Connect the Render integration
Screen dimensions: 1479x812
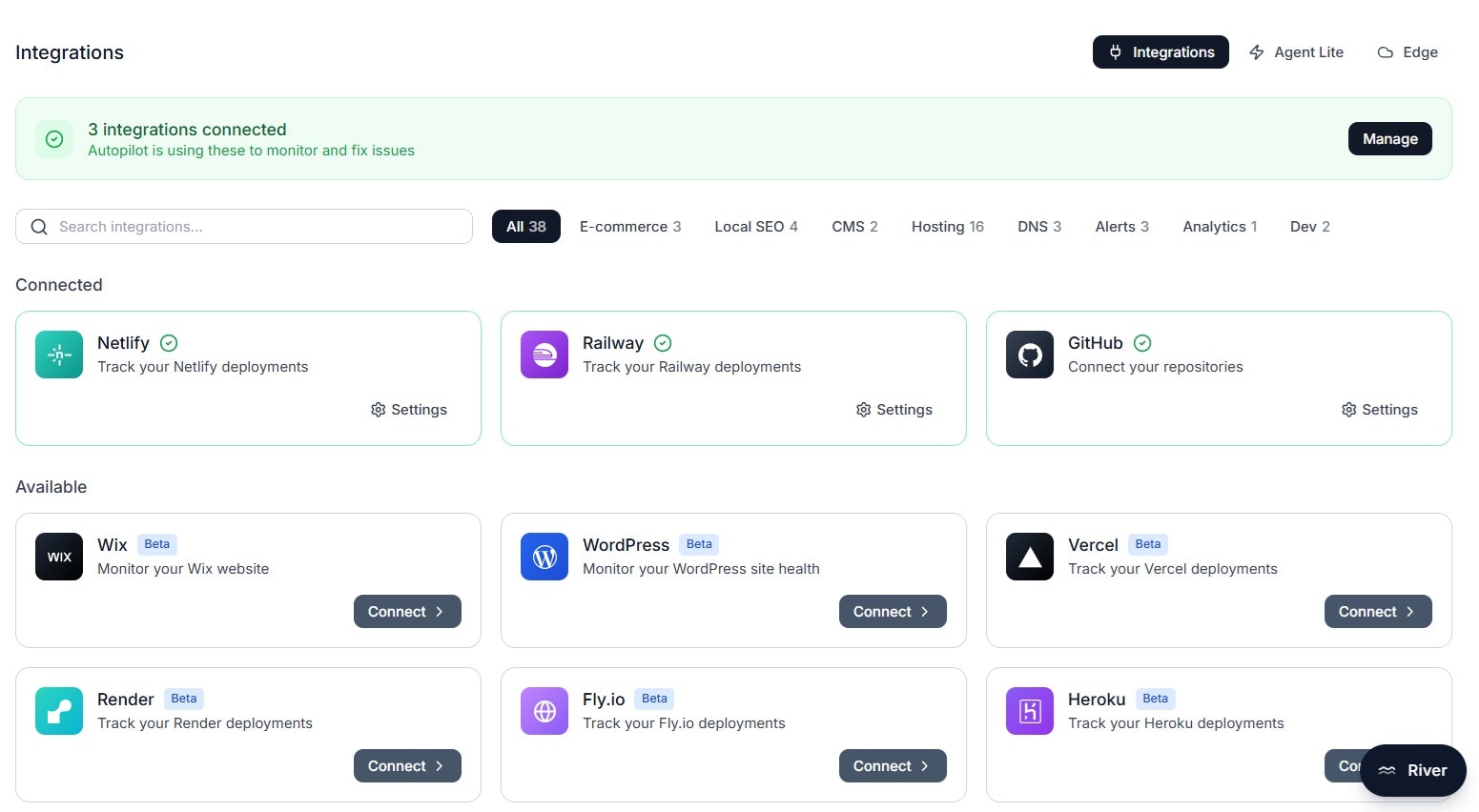(407, 766)
